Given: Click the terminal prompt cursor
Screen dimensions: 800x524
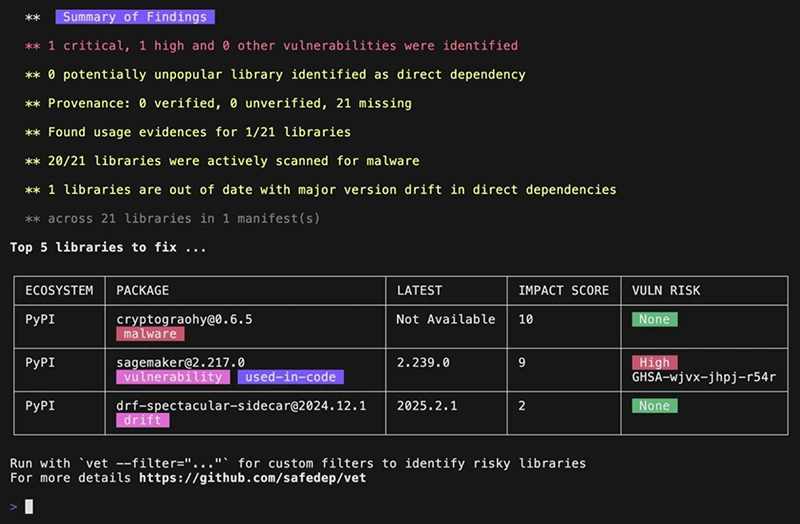Looking at the screenshot, I should tap(29, 507).
